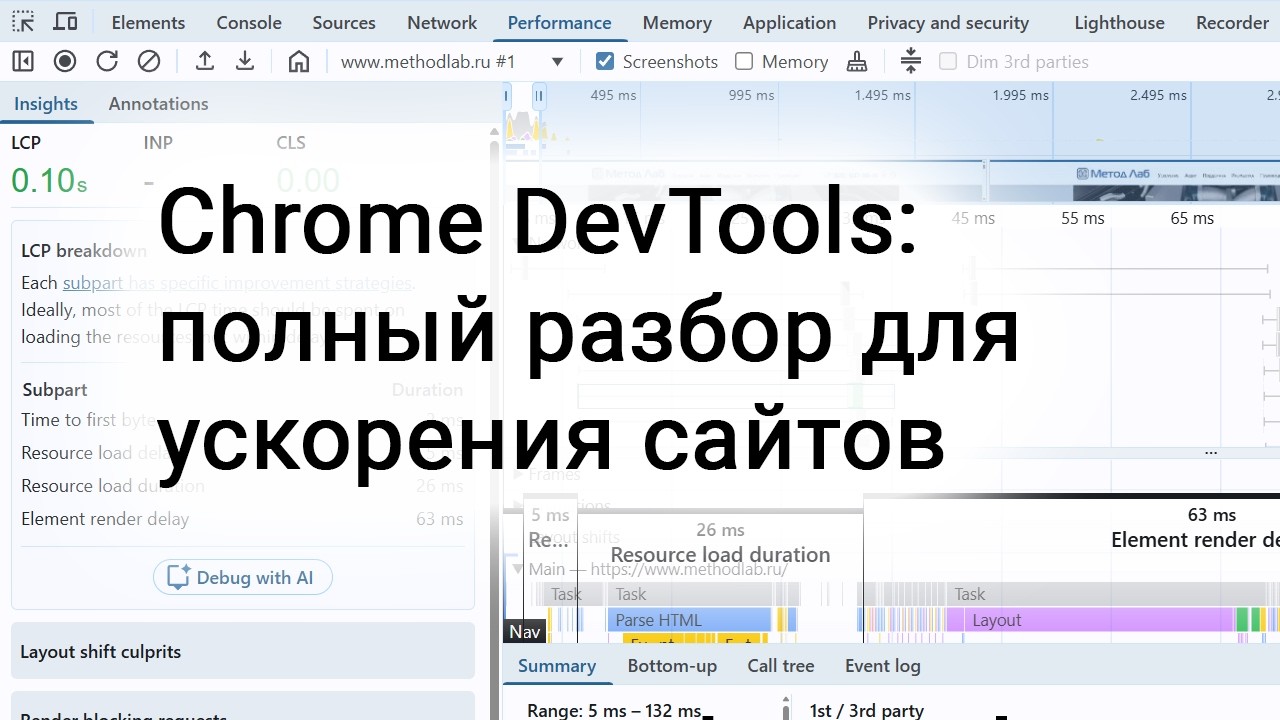Go to the Performance home icon
The width and height of the screenshot is (1280, 720).
[x=299, y=61]
